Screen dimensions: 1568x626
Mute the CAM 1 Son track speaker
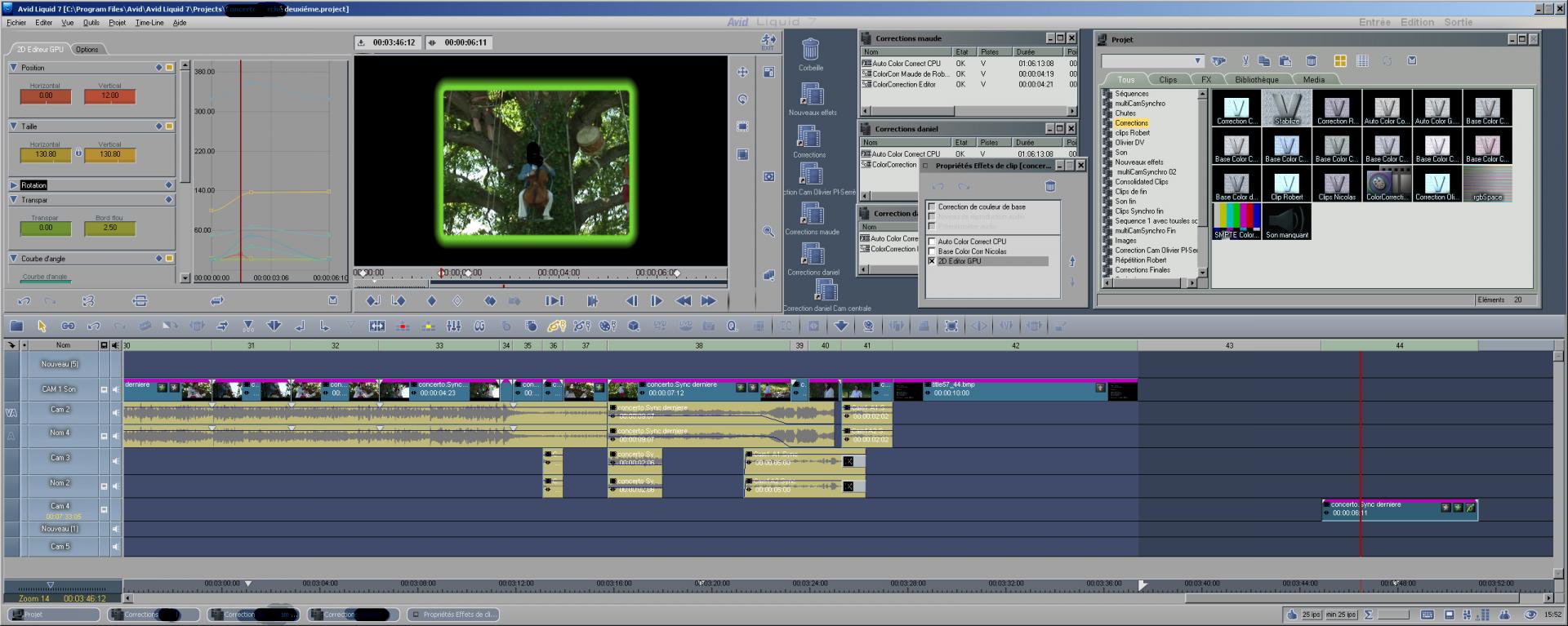115,390
